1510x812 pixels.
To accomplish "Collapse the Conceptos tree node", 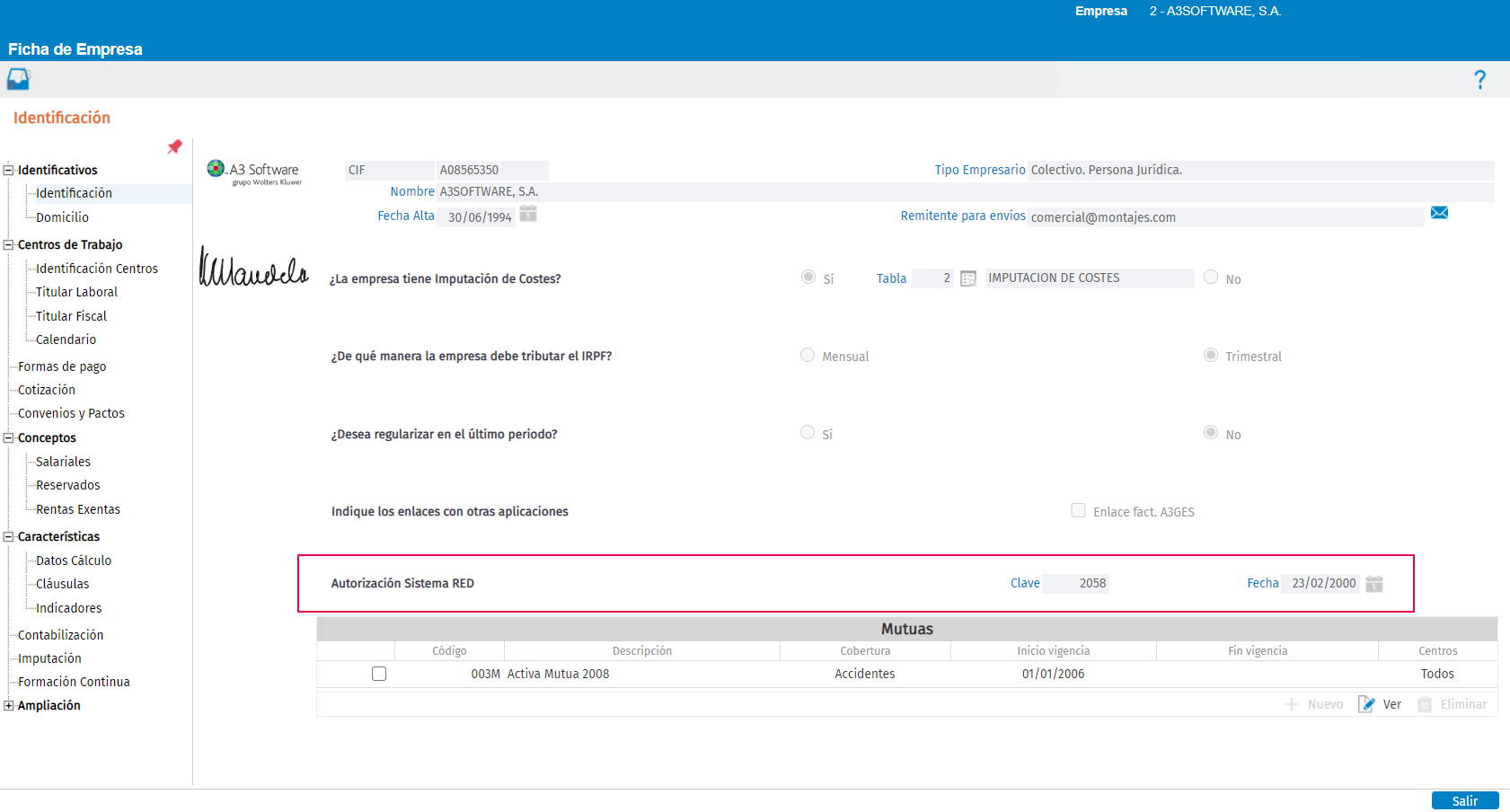I will (x=9, y=438).
